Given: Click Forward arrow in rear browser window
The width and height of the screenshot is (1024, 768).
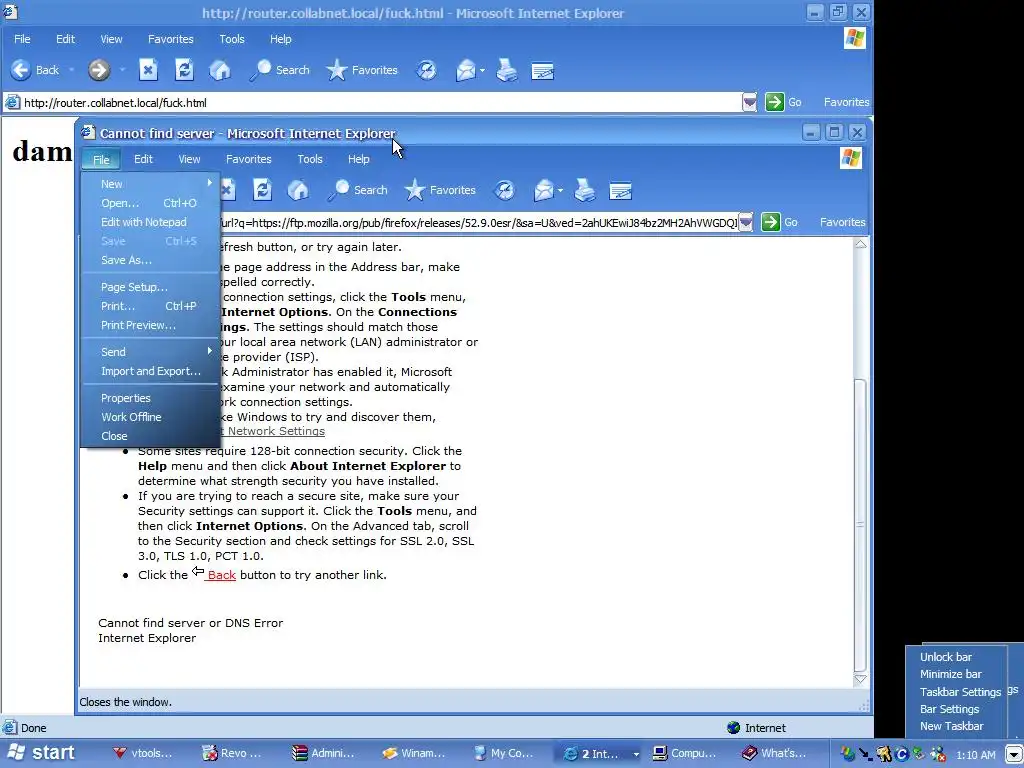Looking at the screenshot, I should click(99, 70).
